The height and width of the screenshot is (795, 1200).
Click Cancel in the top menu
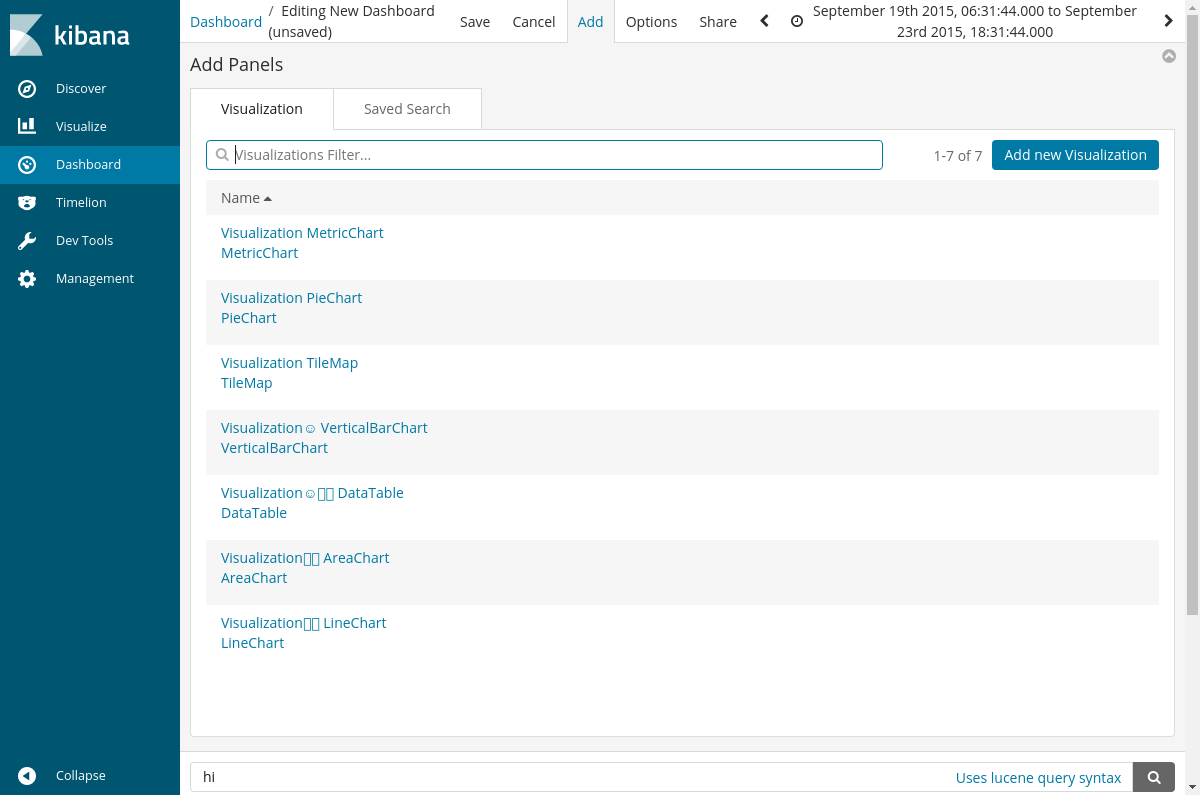coord(534,22)
